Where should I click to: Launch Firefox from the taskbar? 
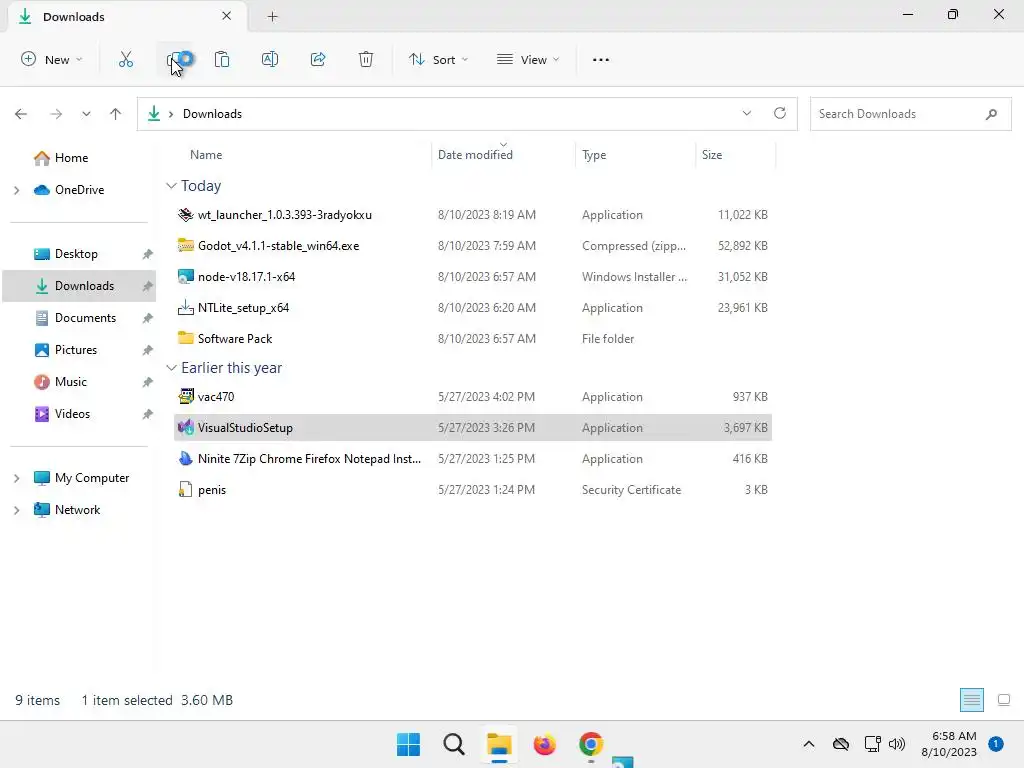coord(545,744)
